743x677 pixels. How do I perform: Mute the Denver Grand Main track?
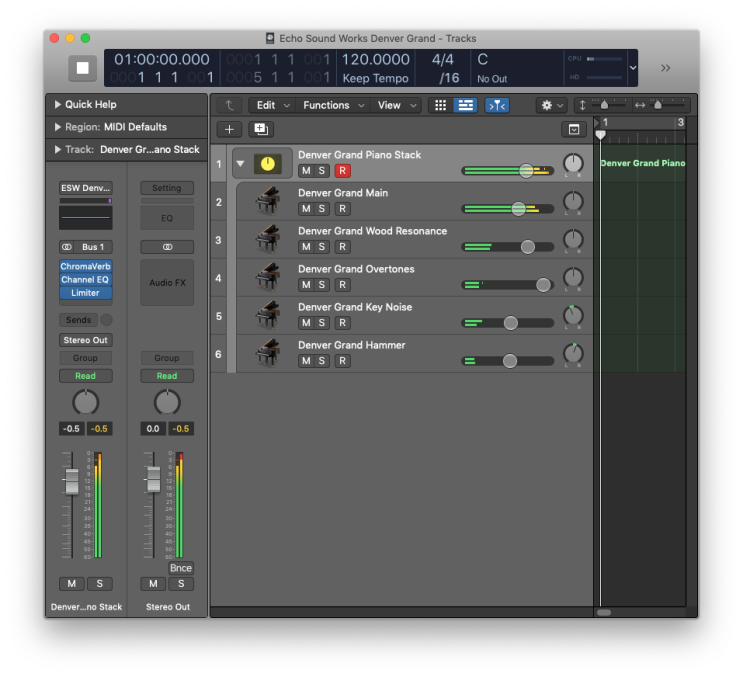point(306,209)
